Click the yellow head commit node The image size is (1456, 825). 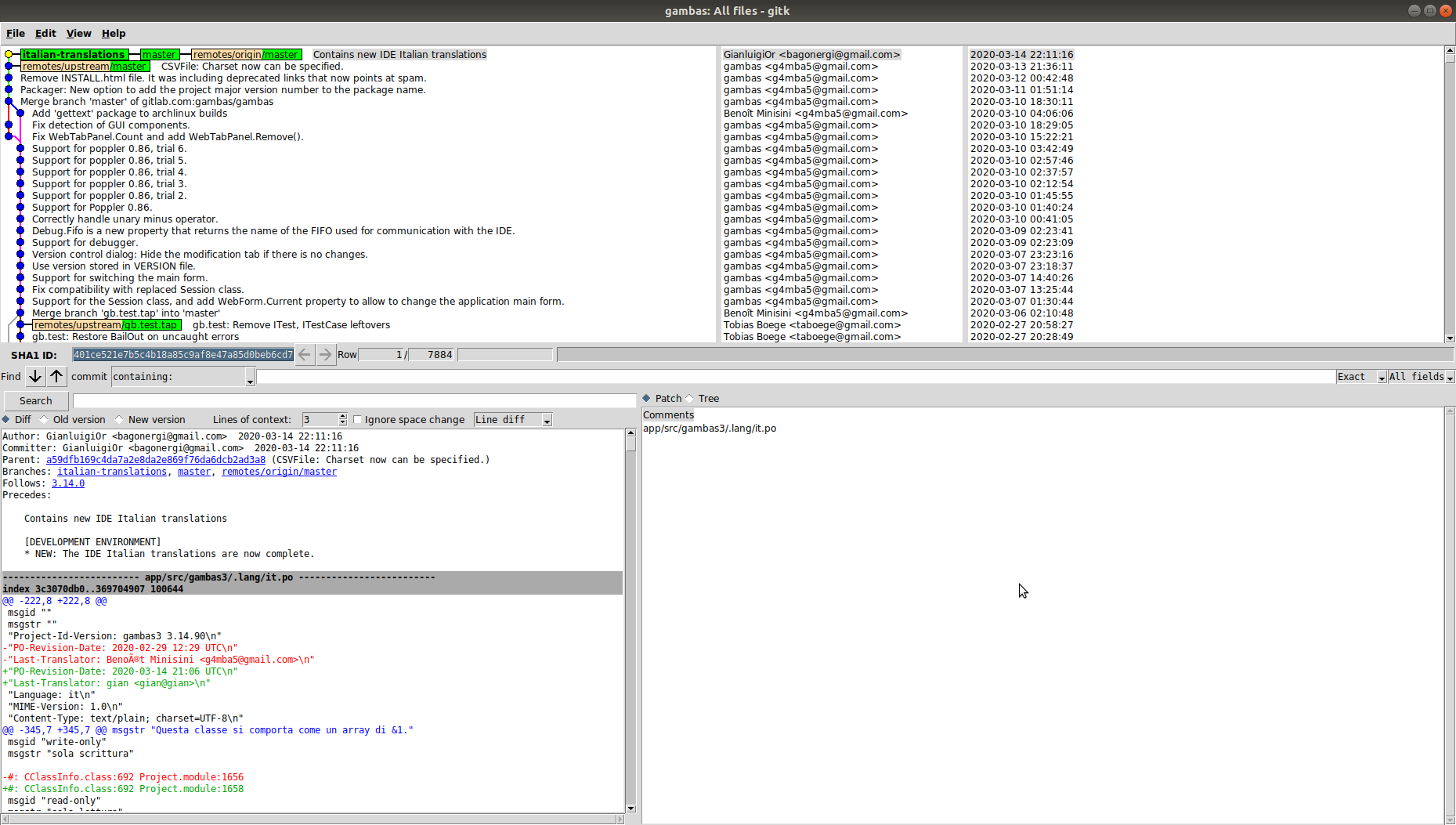point(9,55)
